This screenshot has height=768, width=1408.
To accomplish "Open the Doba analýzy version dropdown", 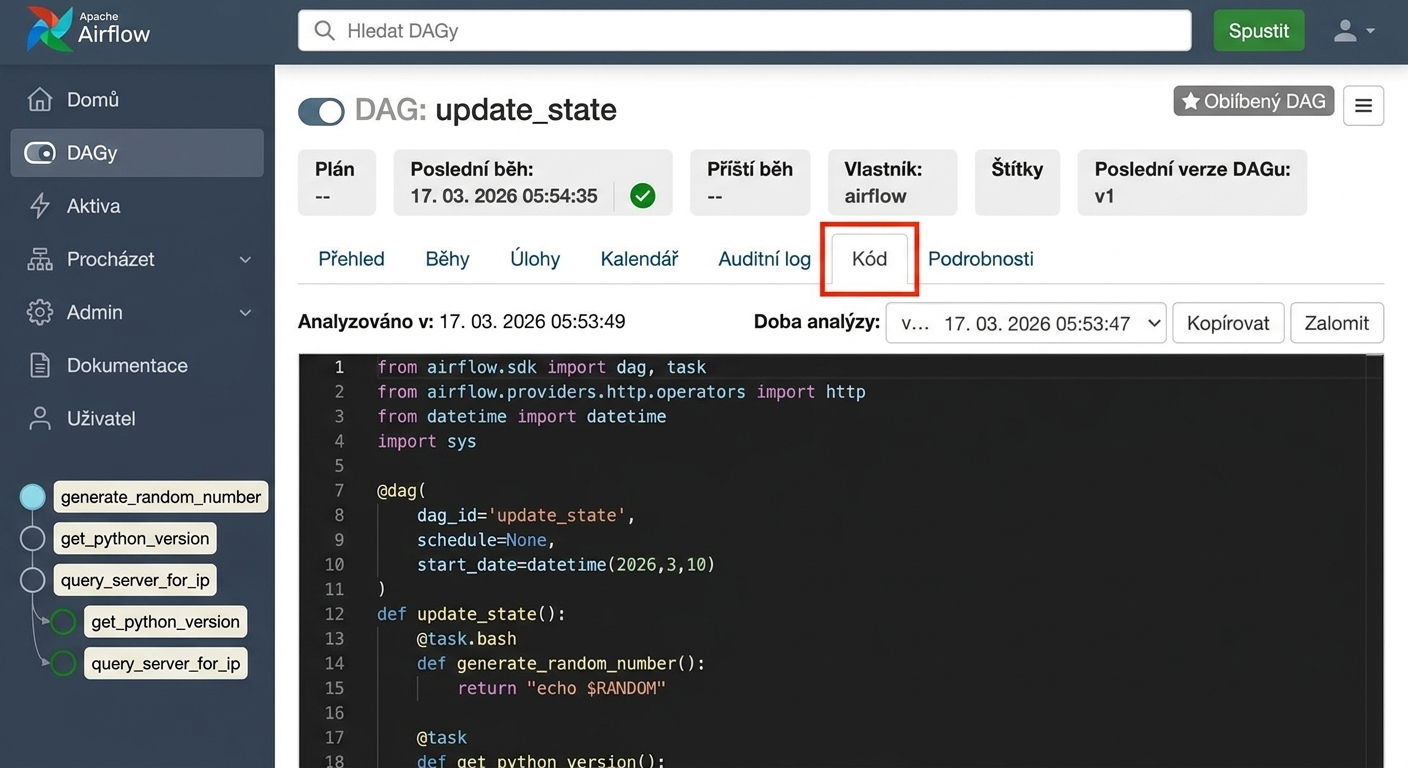I will (x=1026, y=323).
